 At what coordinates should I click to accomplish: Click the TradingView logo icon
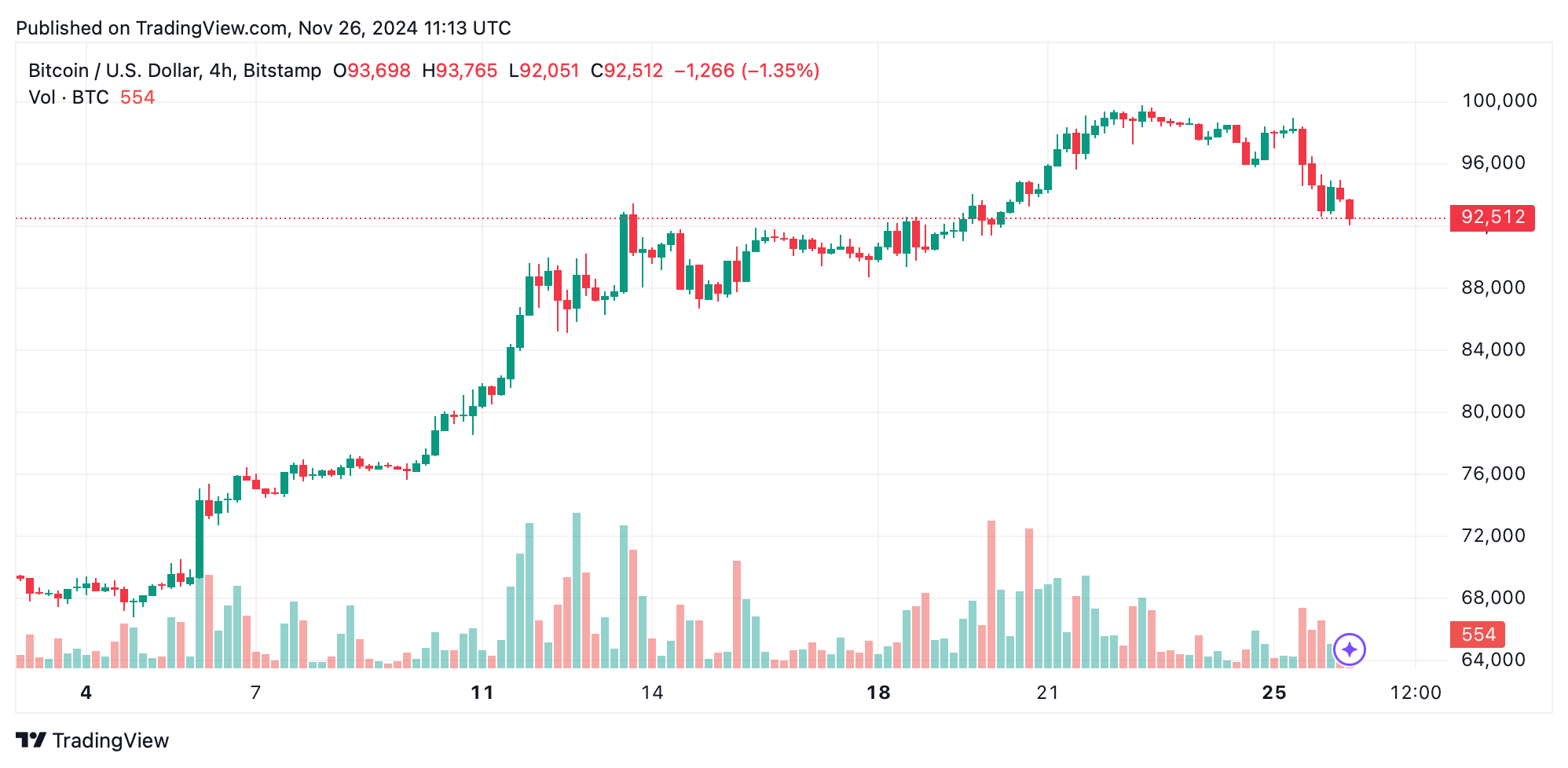point(31,740)
